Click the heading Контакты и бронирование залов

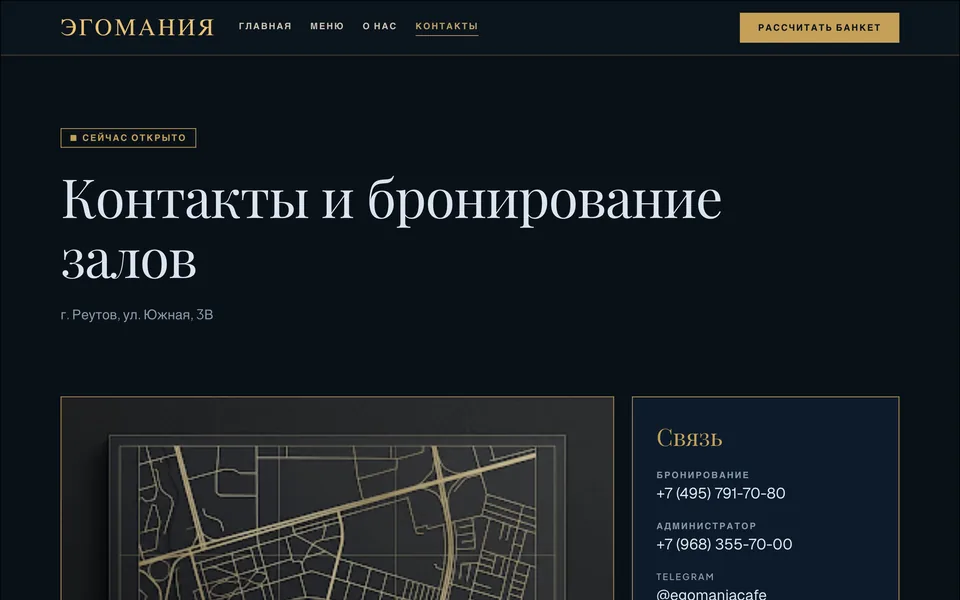tap(391, 229)
